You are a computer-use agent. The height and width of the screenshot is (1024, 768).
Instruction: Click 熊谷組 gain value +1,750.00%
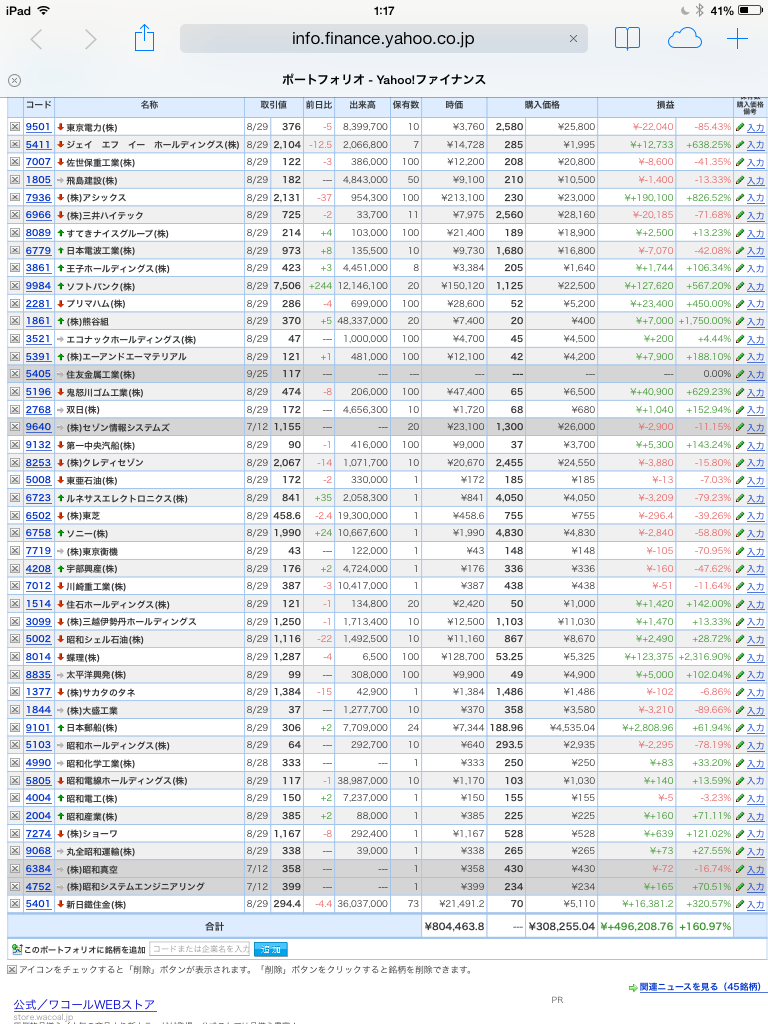[x=705, y=321]
